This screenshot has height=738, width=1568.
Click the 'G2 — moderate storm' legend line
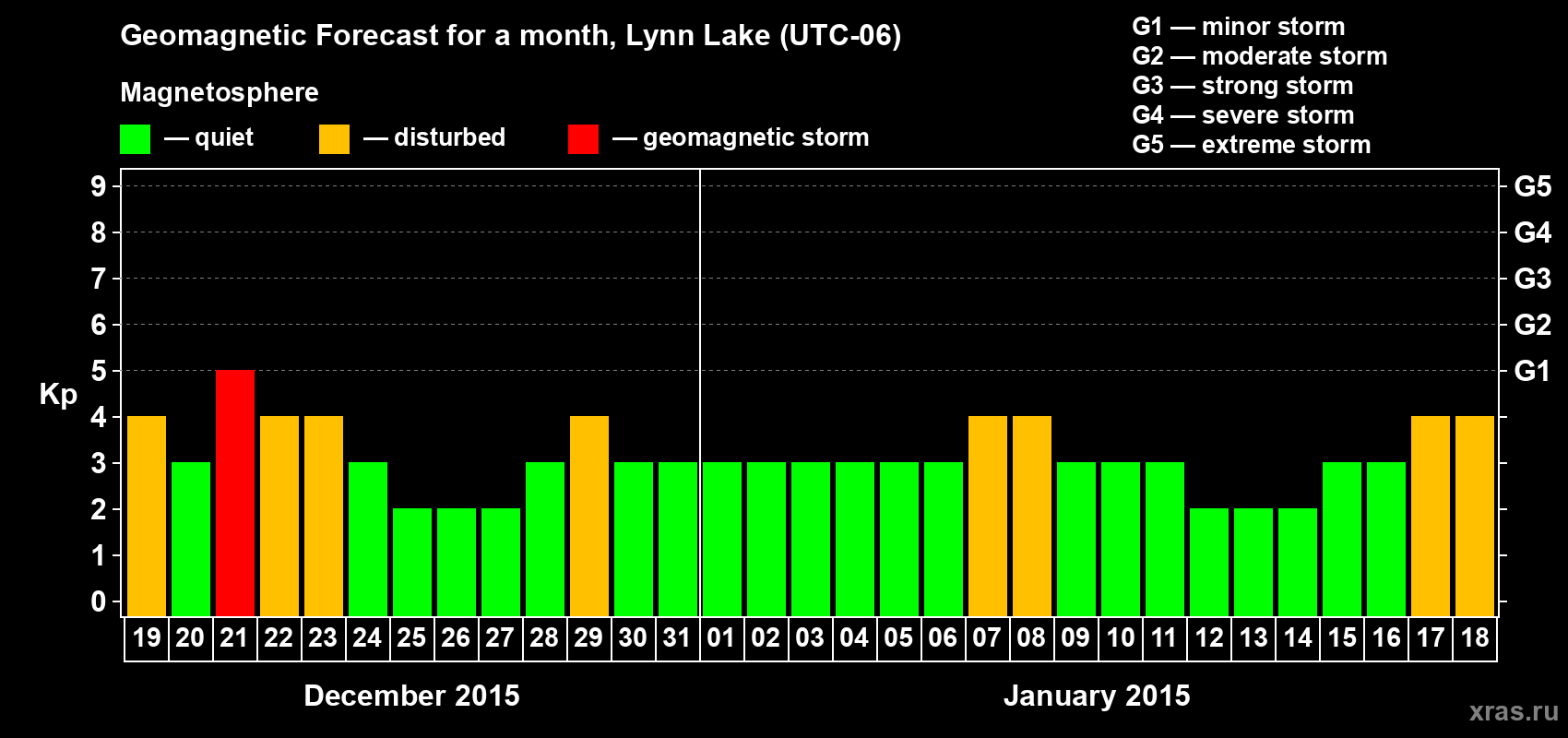click(x=1260, y=56)
